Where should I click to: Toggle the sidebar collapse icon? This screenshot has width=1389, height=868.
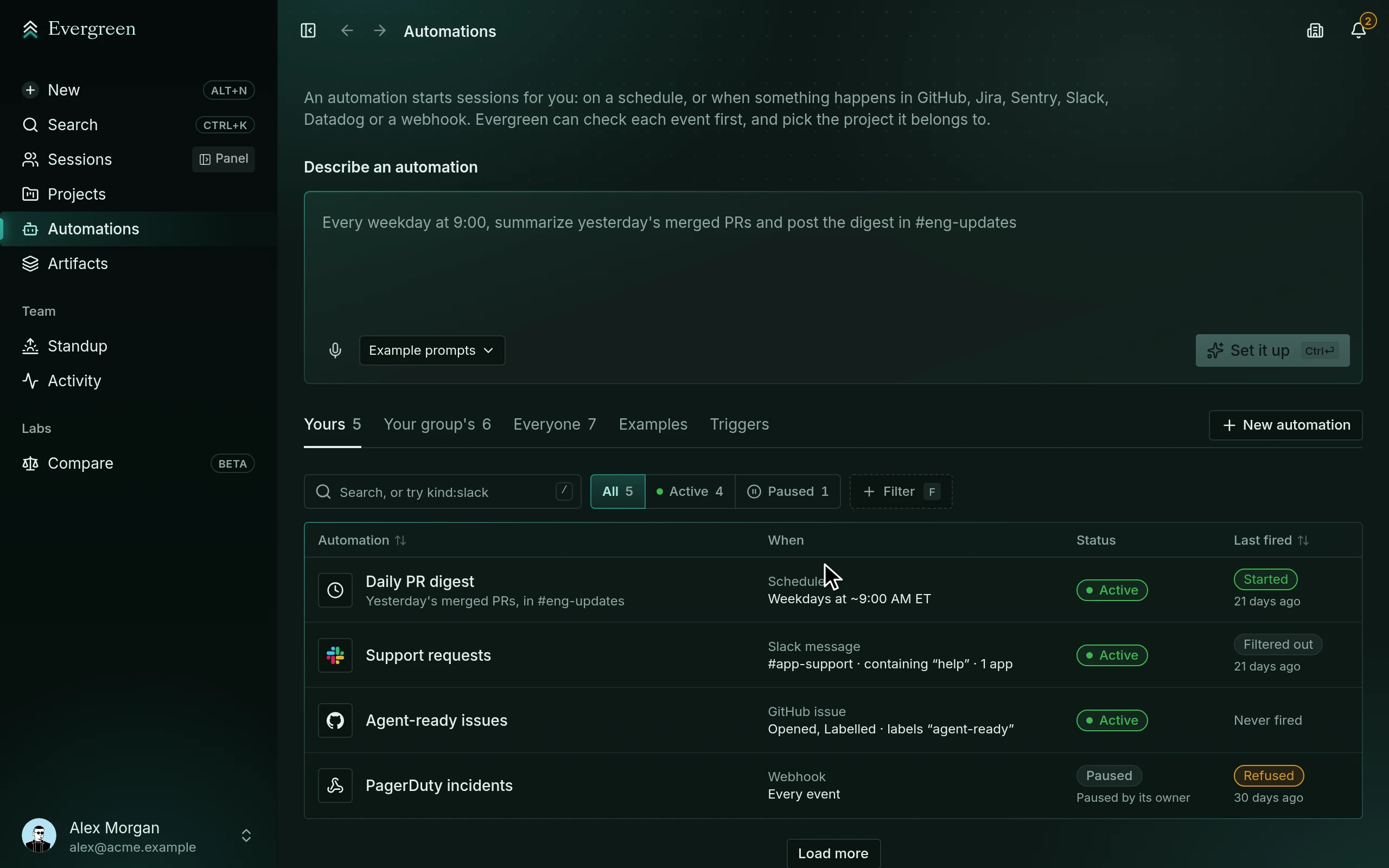tap(308, 30)
